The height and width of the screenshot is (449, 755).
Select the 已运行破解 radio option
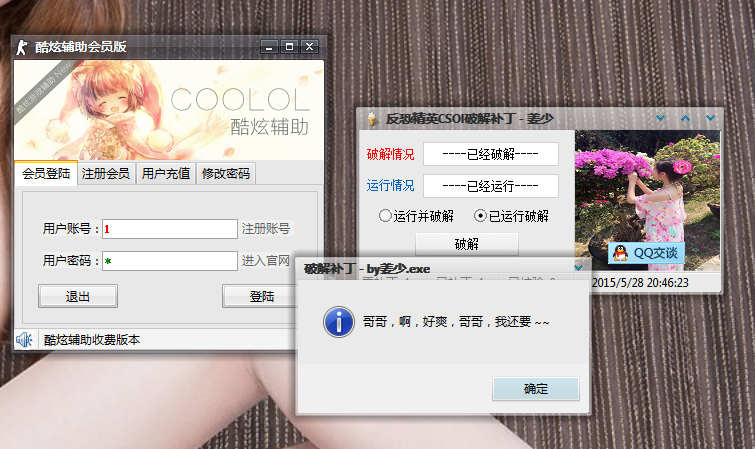[x=480, y=215]
